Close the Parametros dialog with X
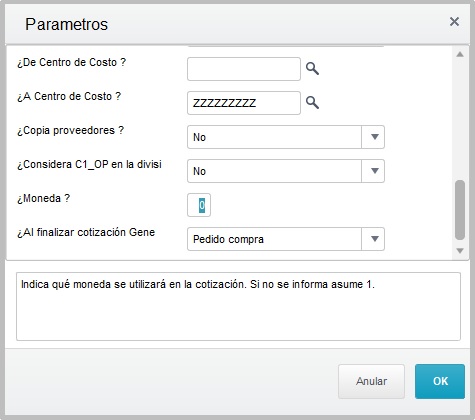 pyautogui.click(x=454, y=22)
